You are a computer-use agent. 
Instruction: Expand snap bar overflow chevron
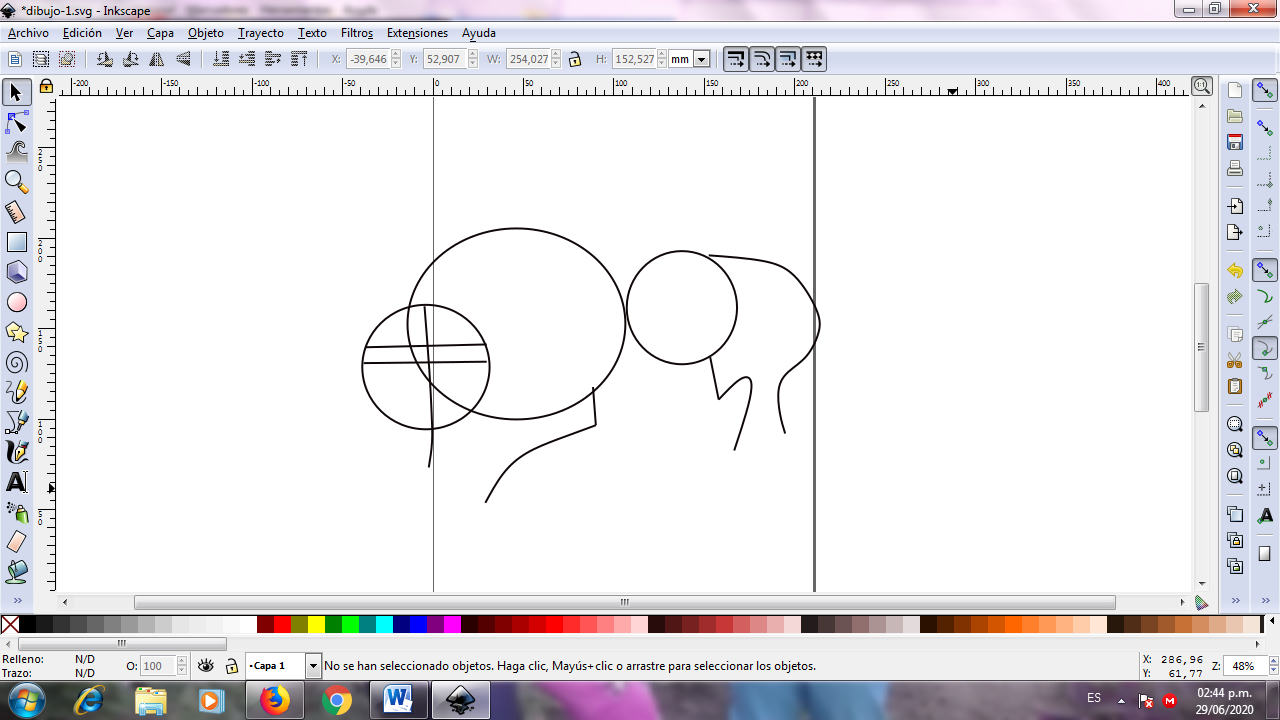click(1265, 601)
